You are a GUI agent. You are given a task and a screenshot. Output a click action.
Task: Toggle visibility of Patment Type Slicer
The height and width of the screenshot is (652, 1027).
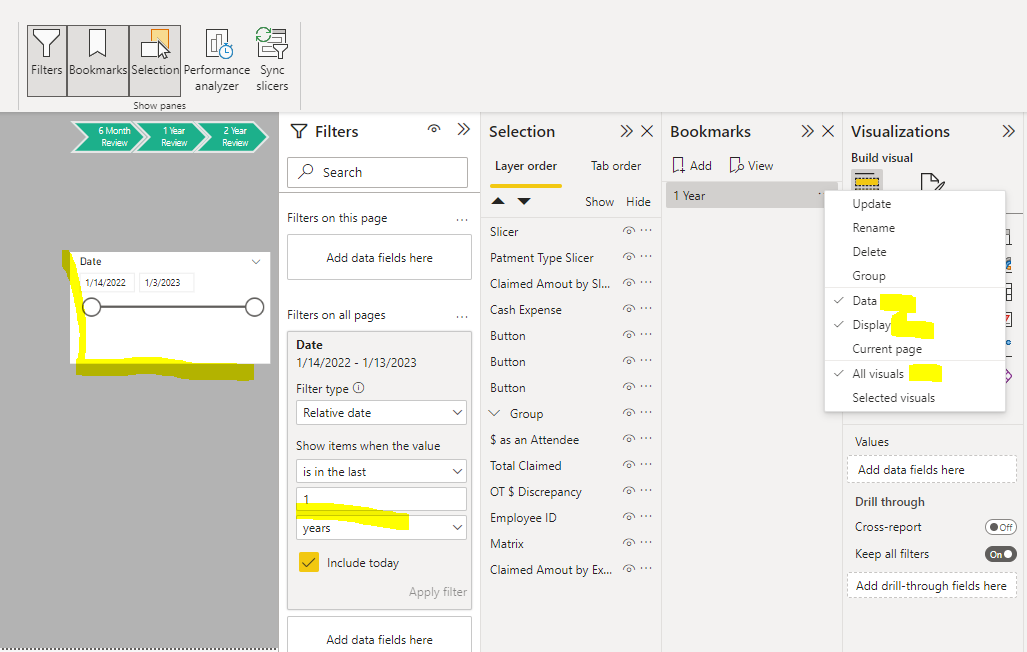click(629, 257)
